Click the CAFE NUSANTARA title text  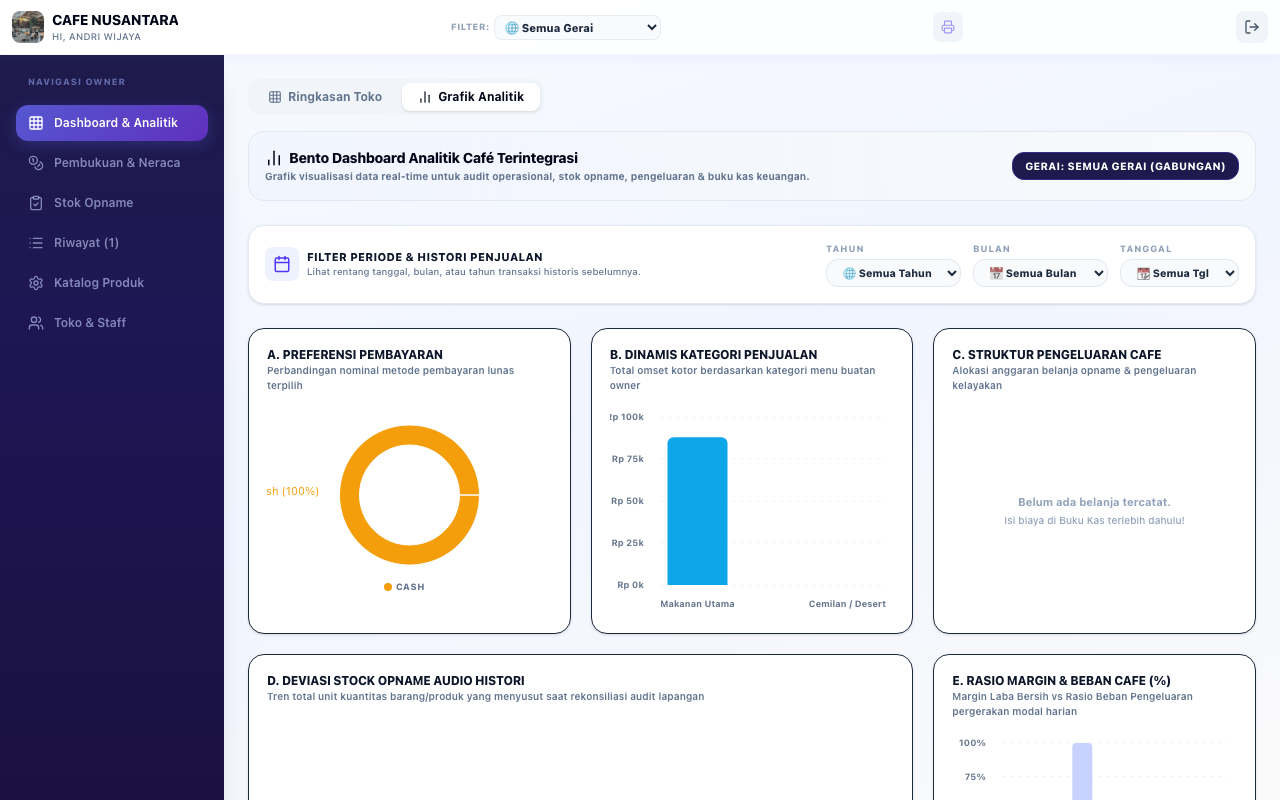(x=115, y=20)
